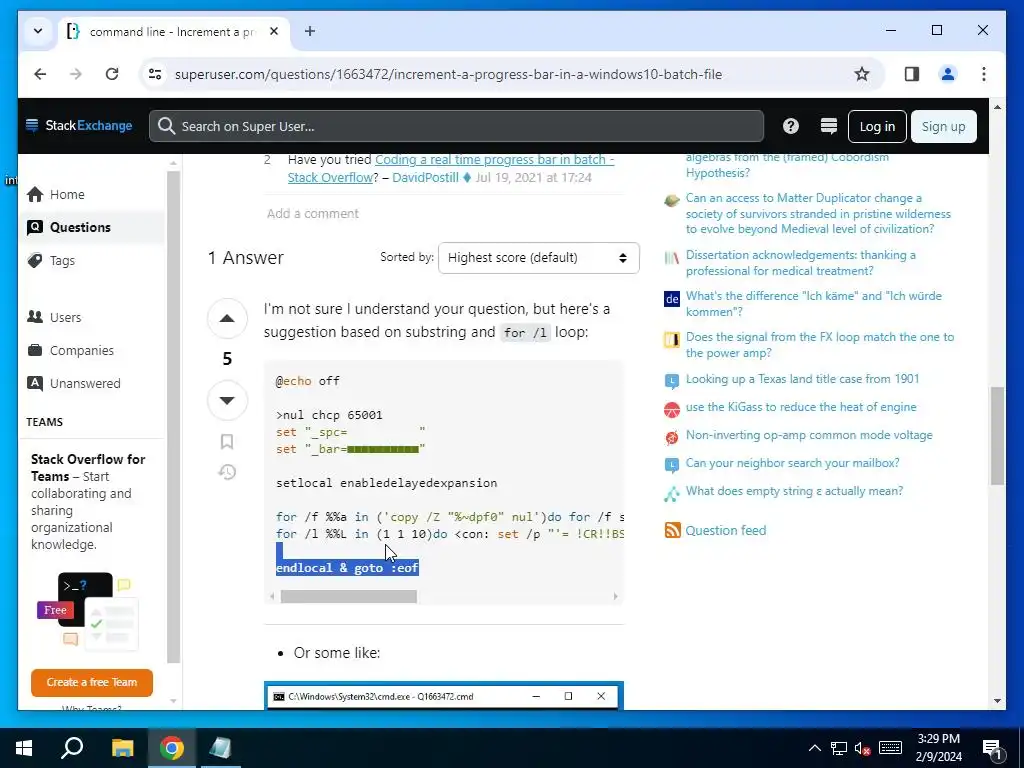Screen dimensions: 1024x768
Task: Open the Sorted by Highest score dropdown
Action: pyautogui.click(x=538, y=258)
